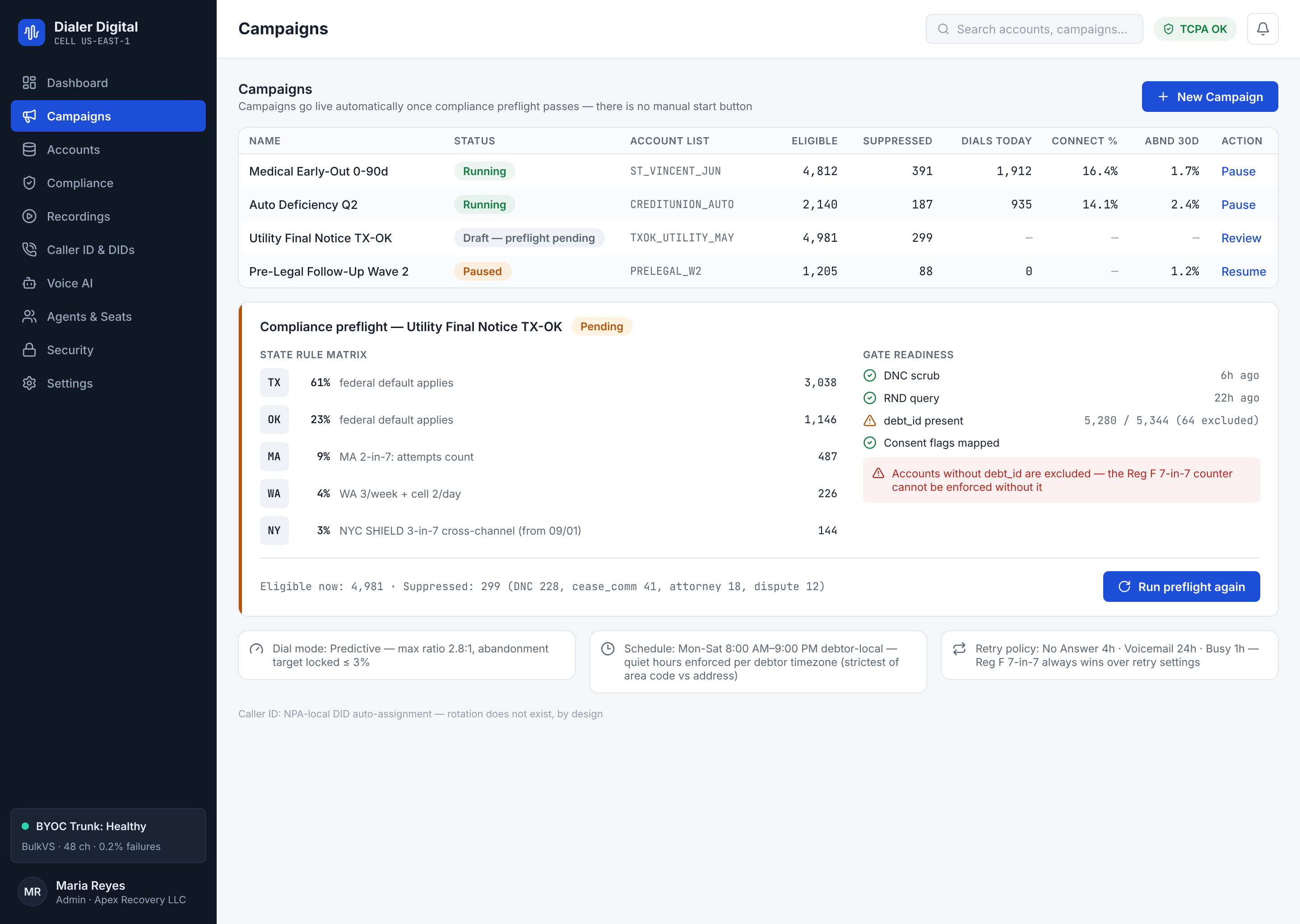Image resolution: width=1300 pixels, height=924 pixels.
Task: Click the red alert triangle icon
Action: pyautogui.click(x=878, y=473)
